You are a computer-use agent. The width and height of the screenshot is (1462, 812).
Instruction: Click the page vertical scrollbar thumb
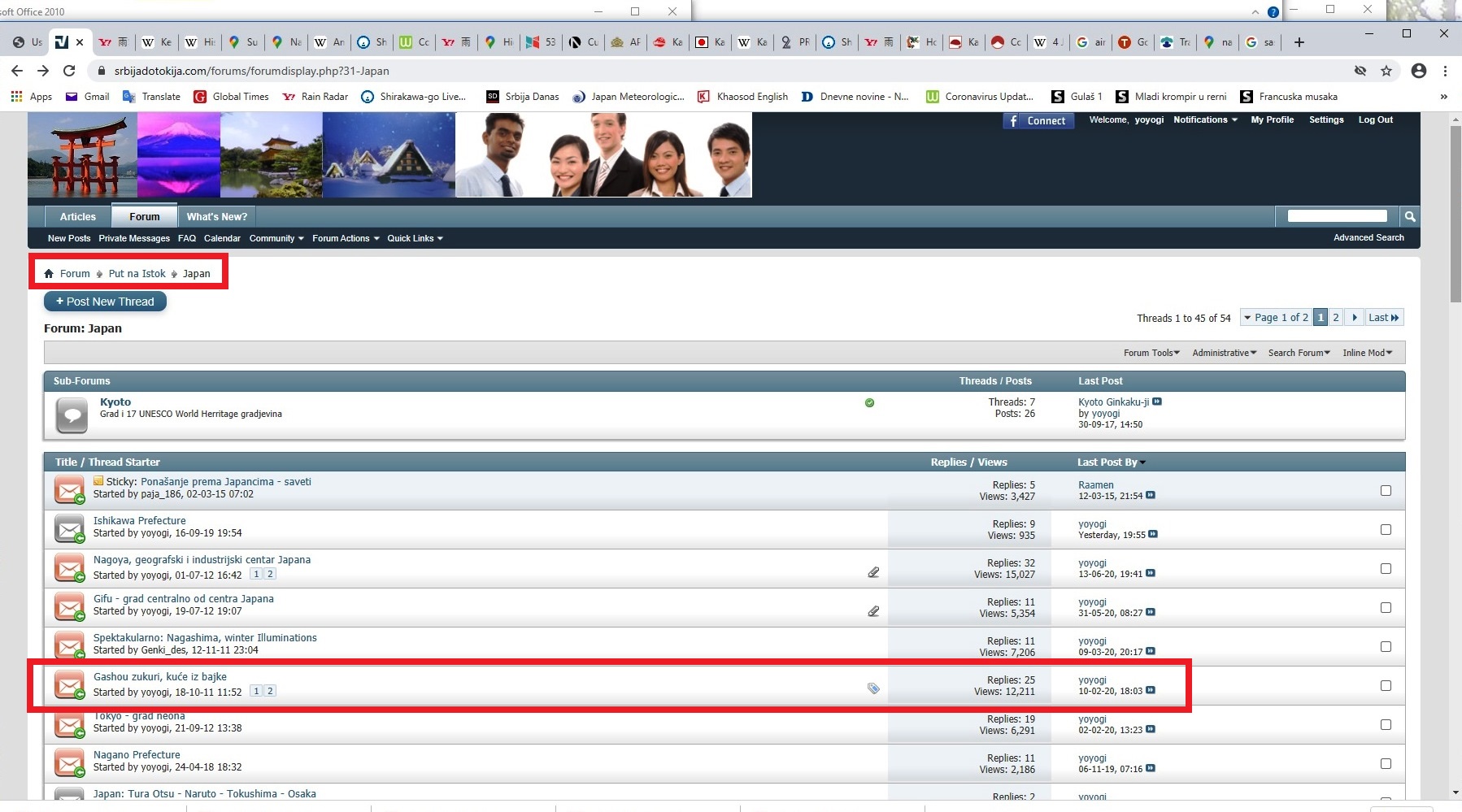click(1455, 213)
